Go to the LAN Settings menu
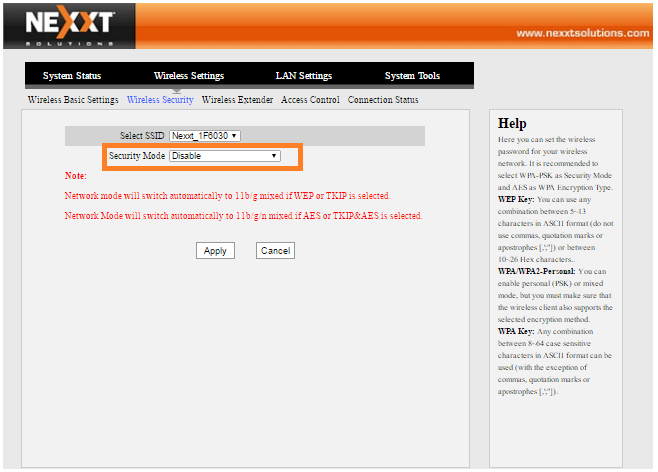658x472 pixels. 304,76
